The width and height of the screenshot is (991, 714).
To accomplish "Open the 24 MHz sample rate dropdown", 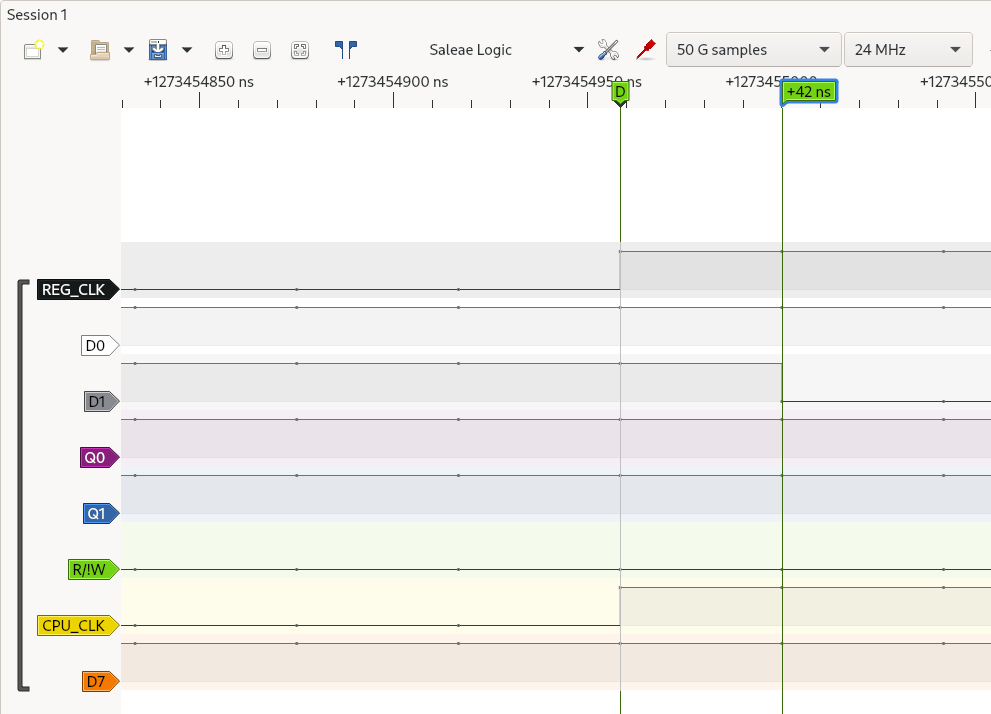I will coord(907,50).
